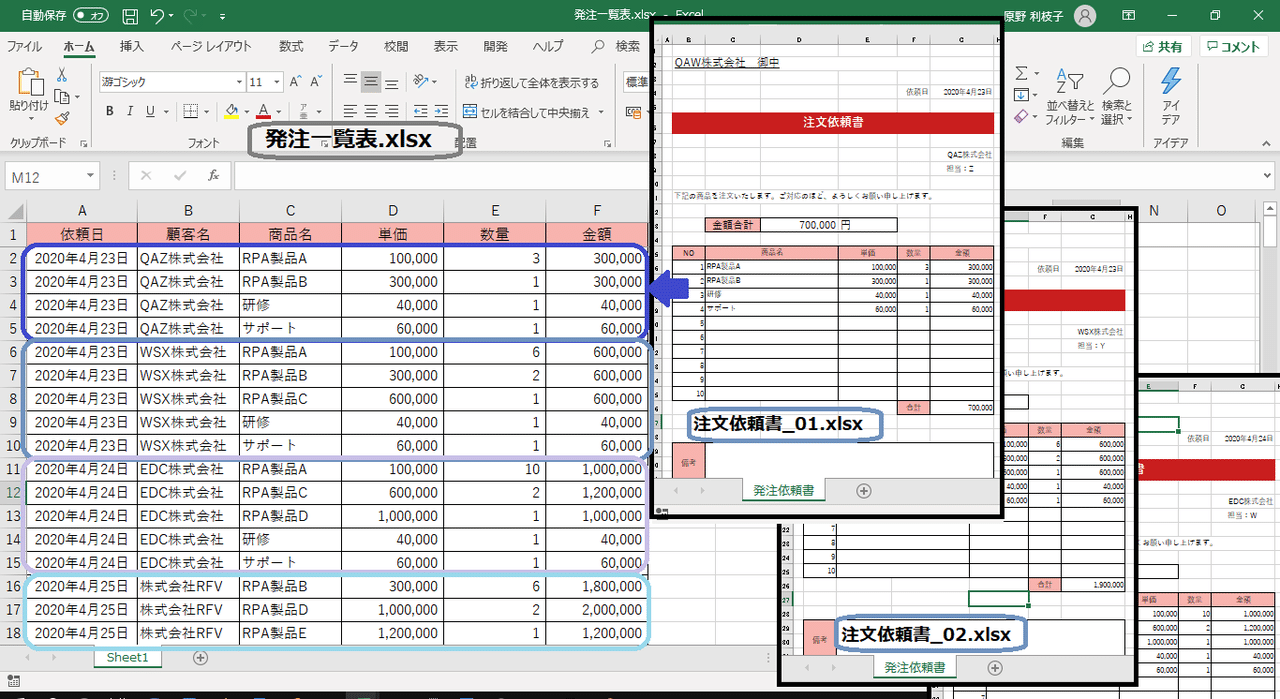
Task: Select the 発注依頼書 tab in 注文依頼書_01 window
Action: coord(783,490)
